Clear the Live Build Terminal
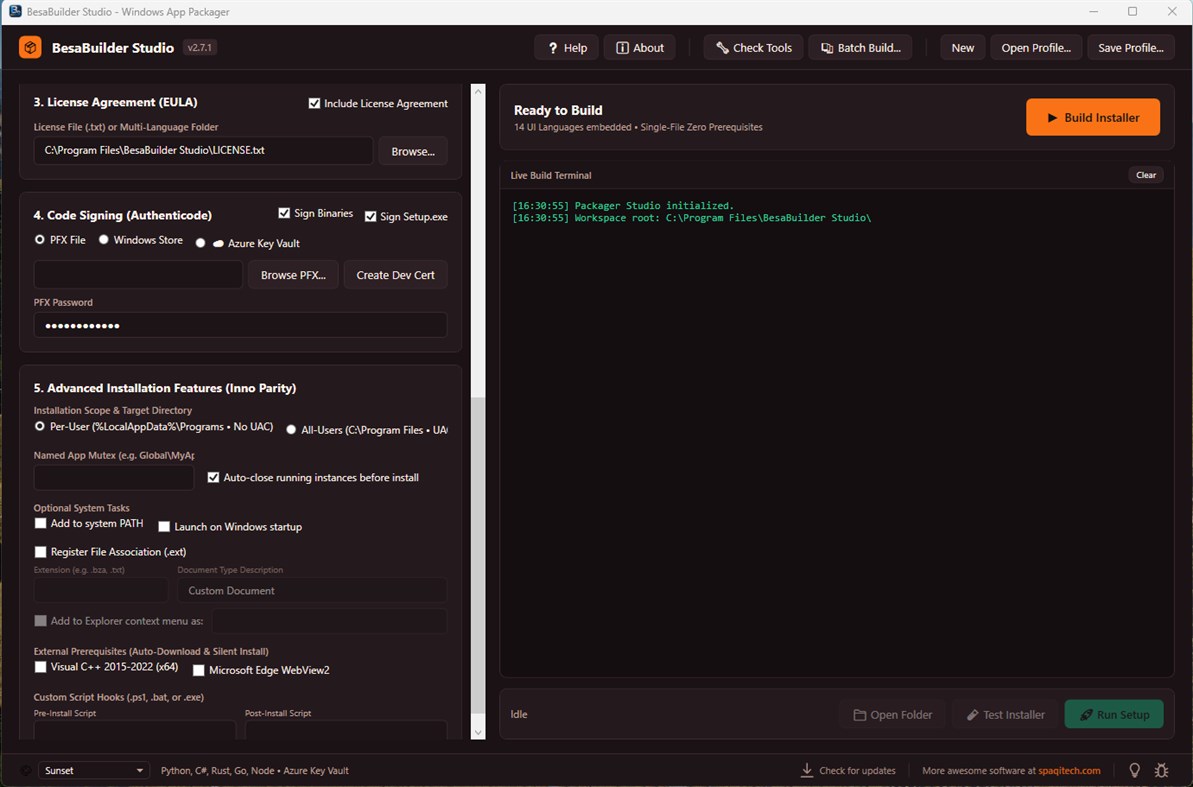Screen dimensions: 1193x787 1146,175
